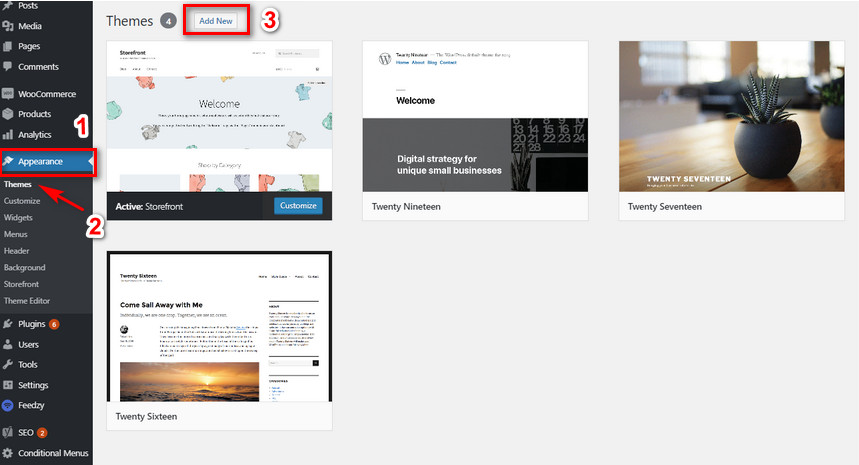Viewport: 859px width, 465px height.
Task: Click the Posts pin icon
Action: [8, 5]
